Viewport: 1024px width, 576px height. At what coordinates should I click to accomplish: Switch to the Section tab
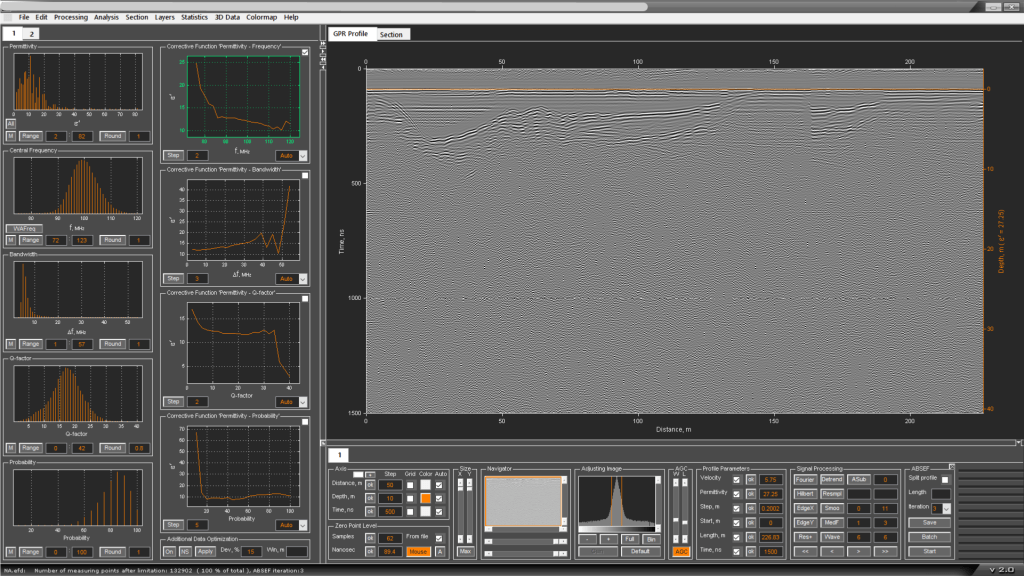coord(391,34)
